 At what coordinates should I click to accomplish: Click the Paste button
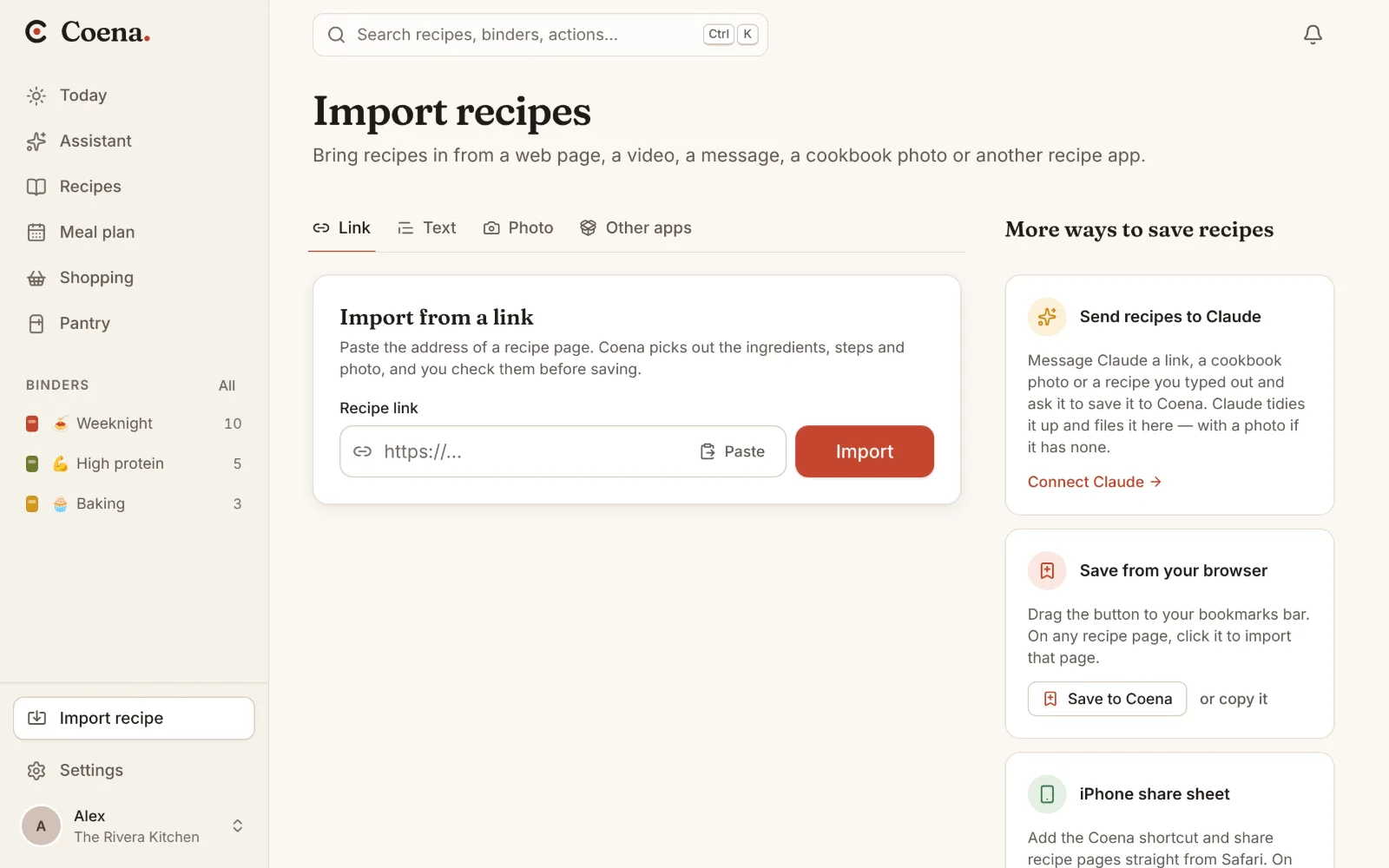click(733, 451)
